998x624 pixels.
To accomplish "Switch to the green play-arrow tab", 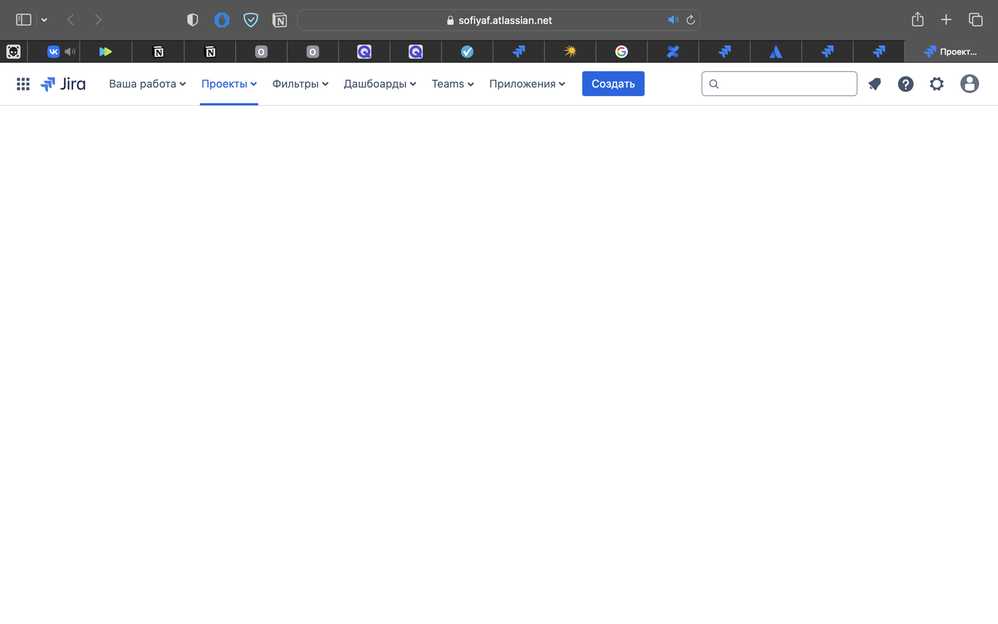I will coord(106,52).
